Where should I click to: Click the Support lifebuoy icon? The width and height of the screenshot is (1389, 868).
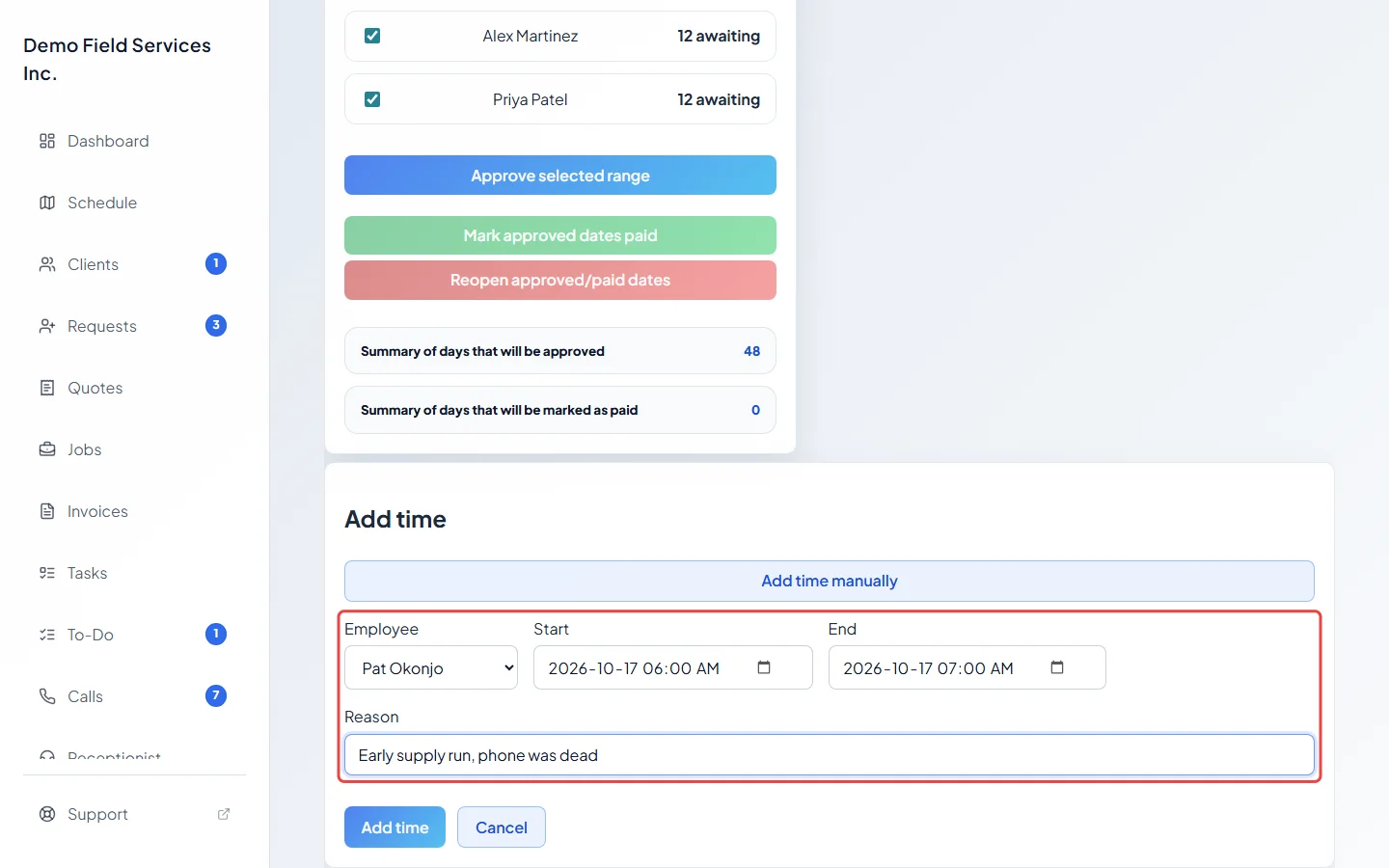pyautogui.click(x=47, y=814)
